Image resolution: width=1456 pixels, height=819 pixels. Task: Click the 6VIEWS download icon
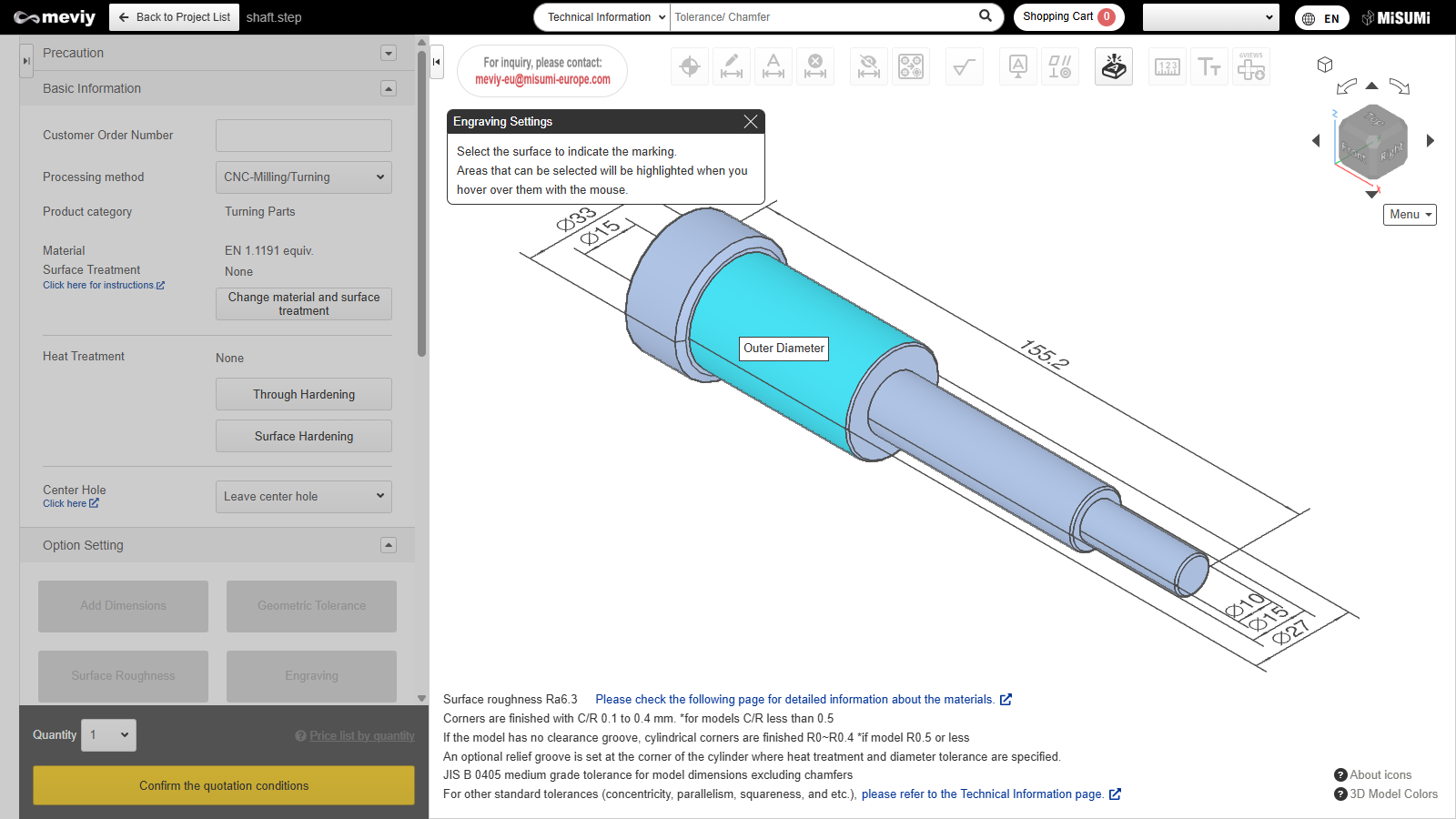point(1250,66)
